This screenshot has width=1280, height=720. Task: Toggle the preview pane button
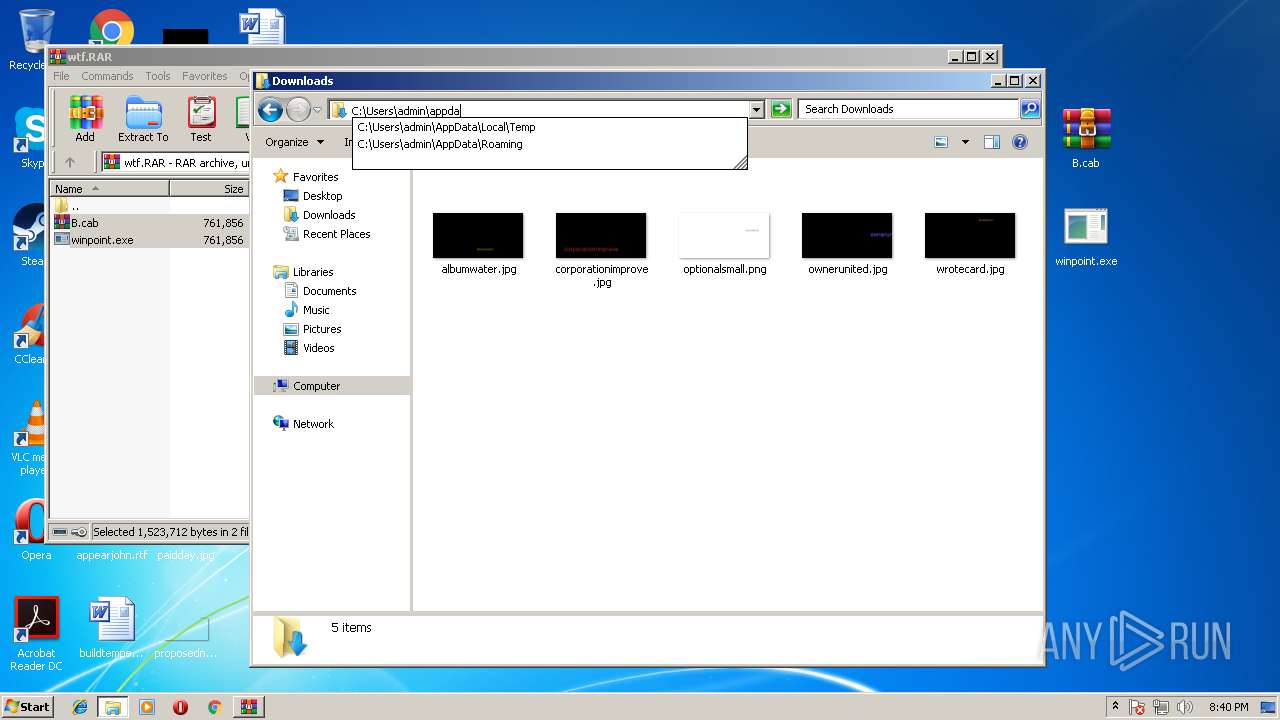pos(991,142)
